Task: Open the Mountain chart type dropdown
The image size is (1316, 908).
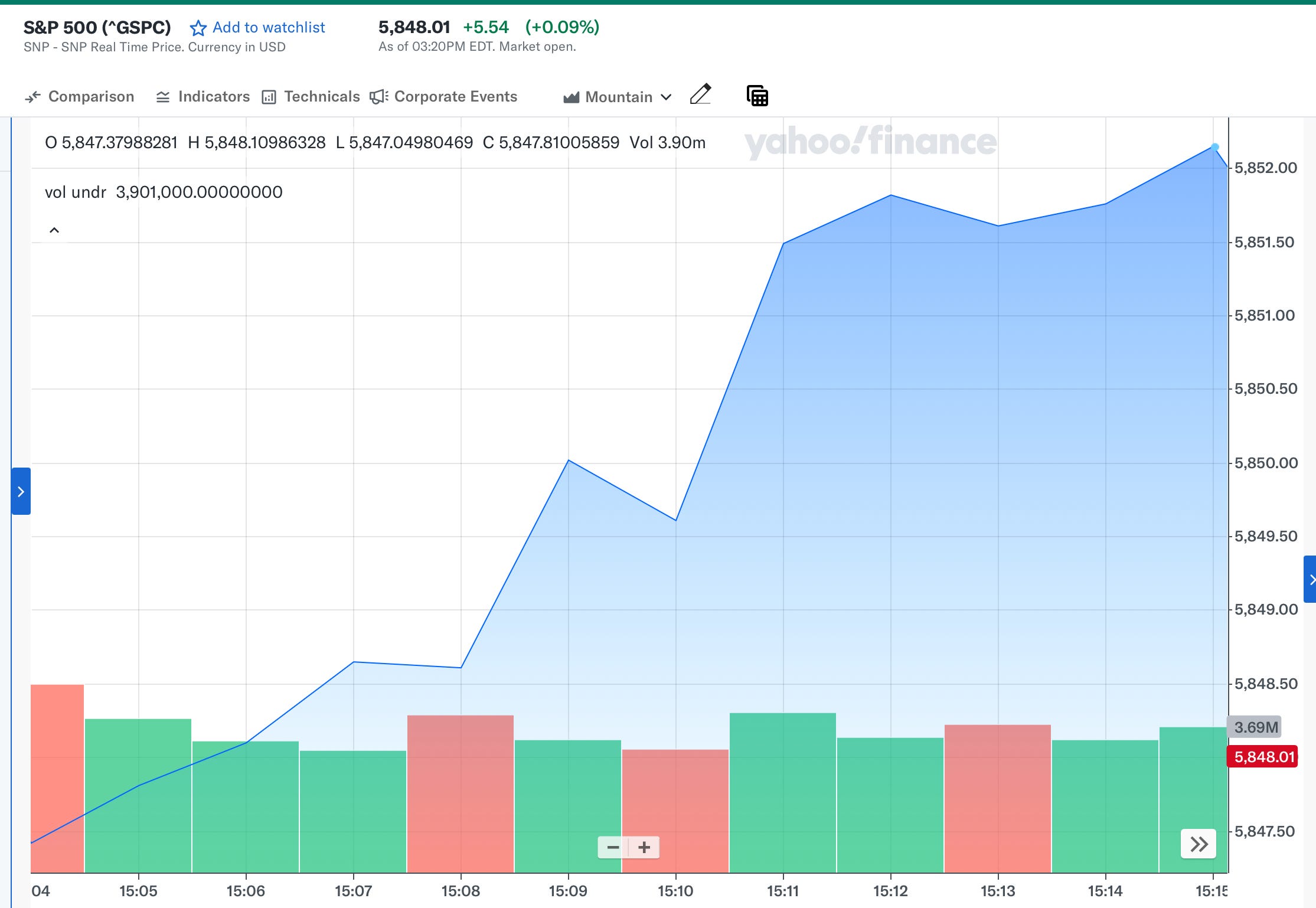Action: (618, 97)
